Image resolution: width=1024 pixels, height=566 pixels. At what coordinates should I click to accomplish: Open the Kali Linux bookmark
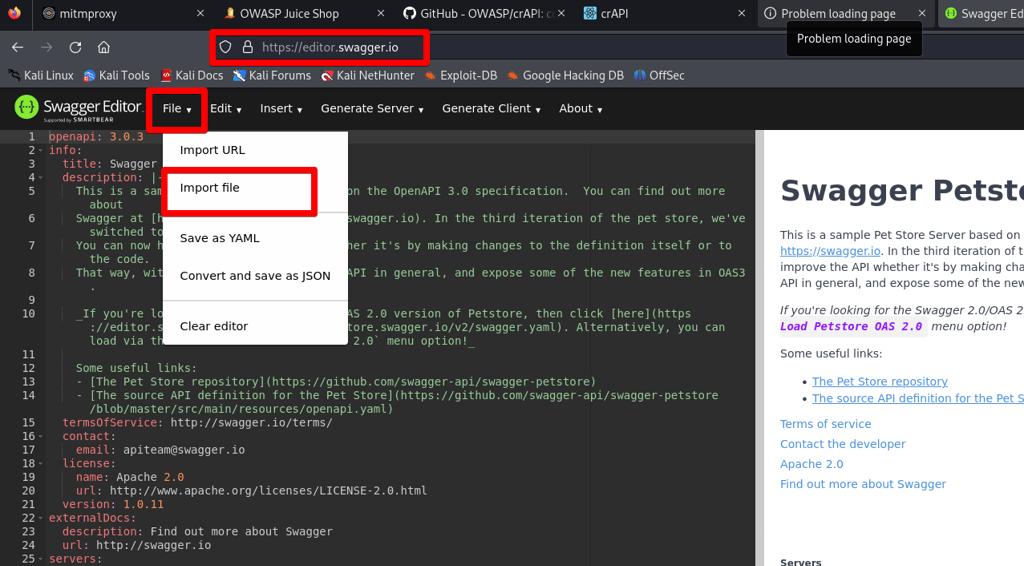40,75
